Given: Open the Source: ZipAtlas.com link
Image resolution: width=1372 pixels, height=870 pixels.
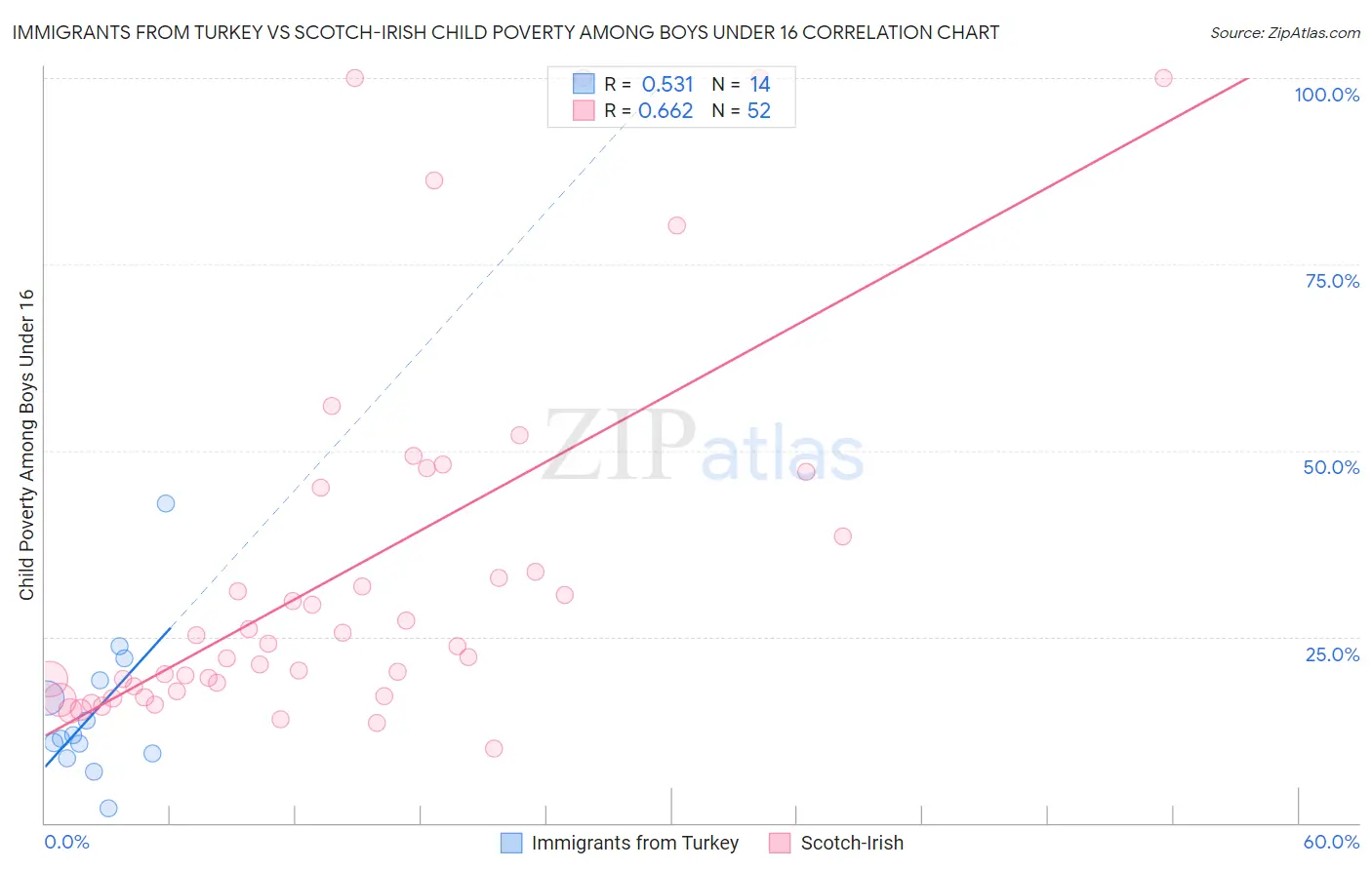Looking at the screenshot, I should (x=1285, y=32).
